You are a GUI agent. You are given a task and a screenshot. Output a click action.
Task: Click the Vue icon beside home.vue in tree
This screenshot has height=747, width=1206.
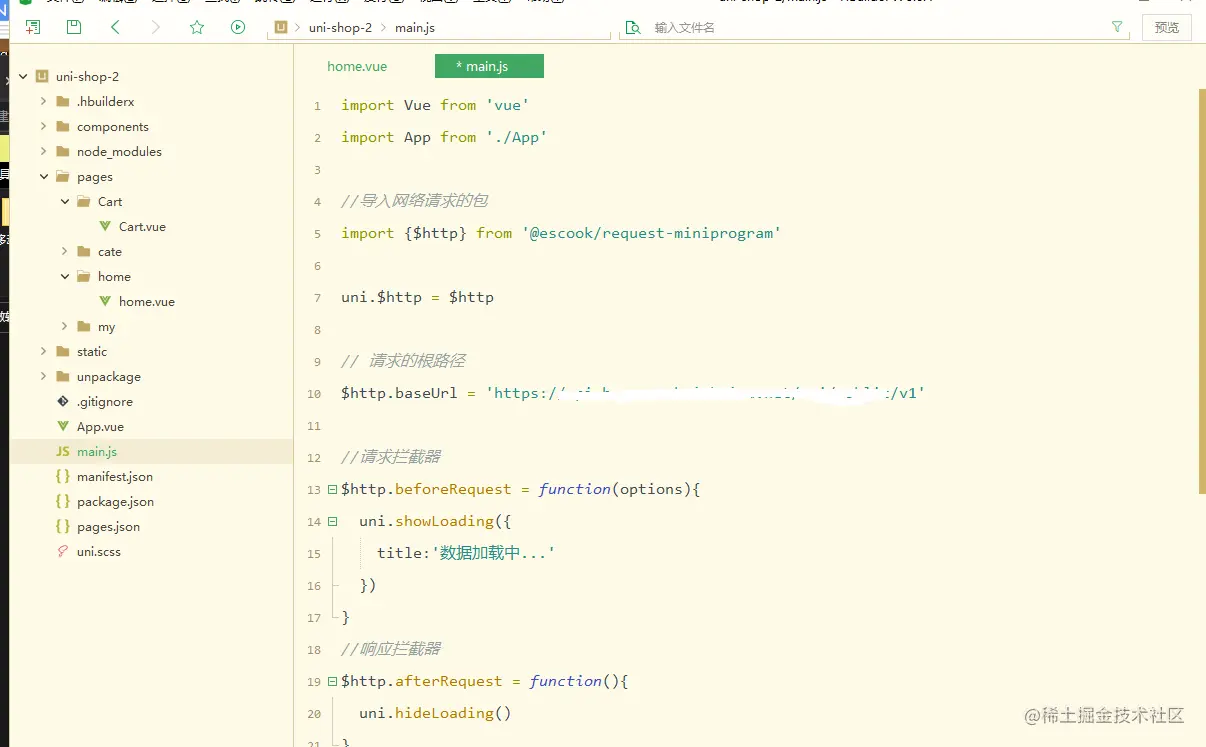[x=105, y=302]
